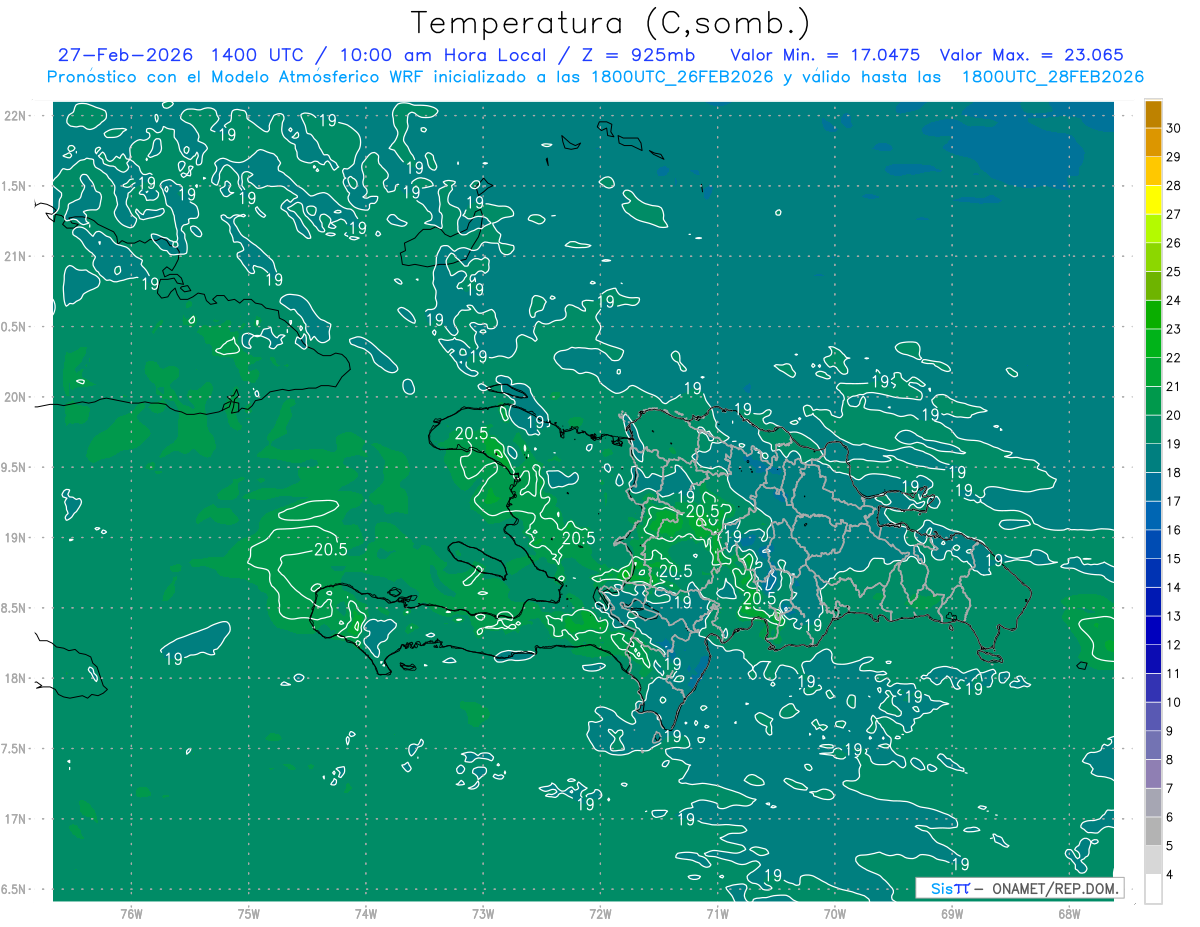Click the "Valor Max. = 23.065" text
The image size is (1200, 927).
(x=1030, y=55)
